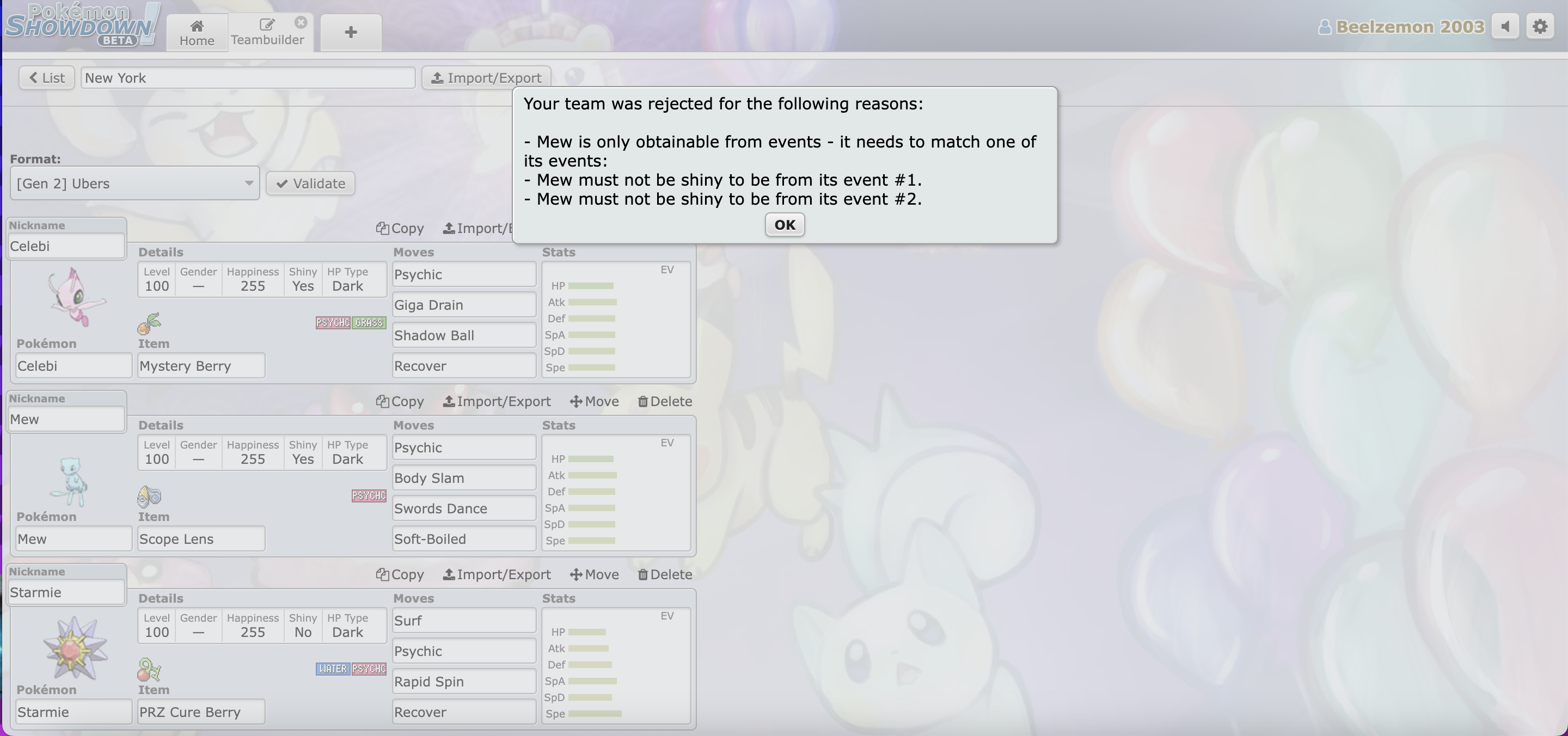The image size is (1568, 736).
Task: Copy the Celebi set
Action: pyautogui.click(x=400, y=228)
